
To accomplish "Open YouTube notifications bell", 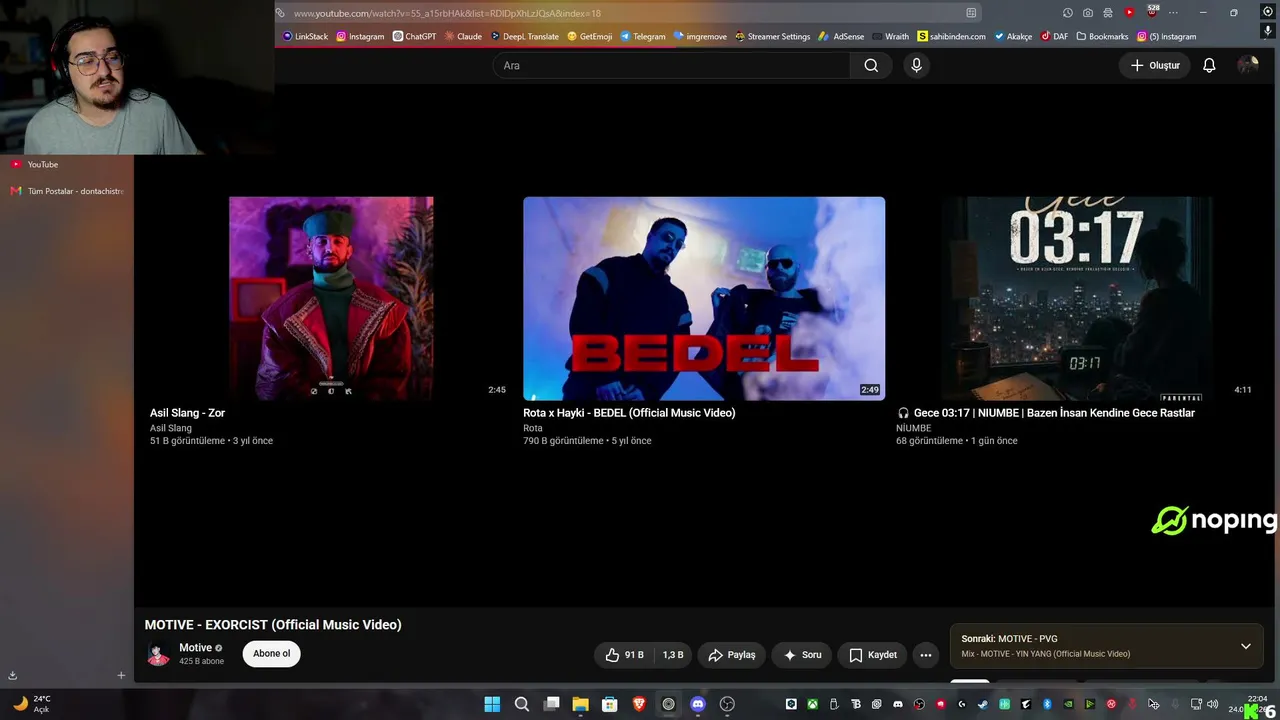I will (1209, 65).
